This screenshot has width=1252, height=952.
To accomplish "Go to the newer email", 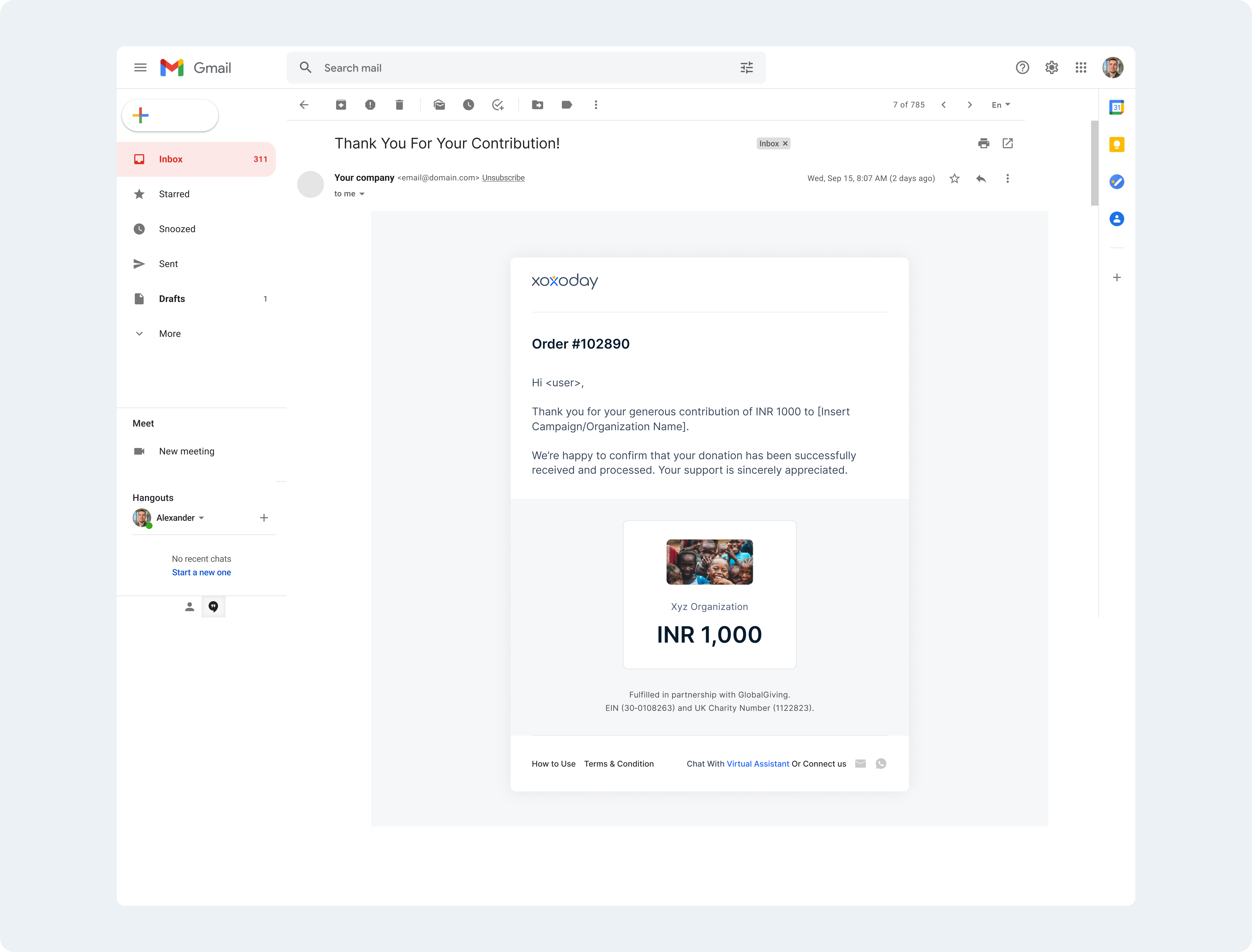I will pos(944,105).
